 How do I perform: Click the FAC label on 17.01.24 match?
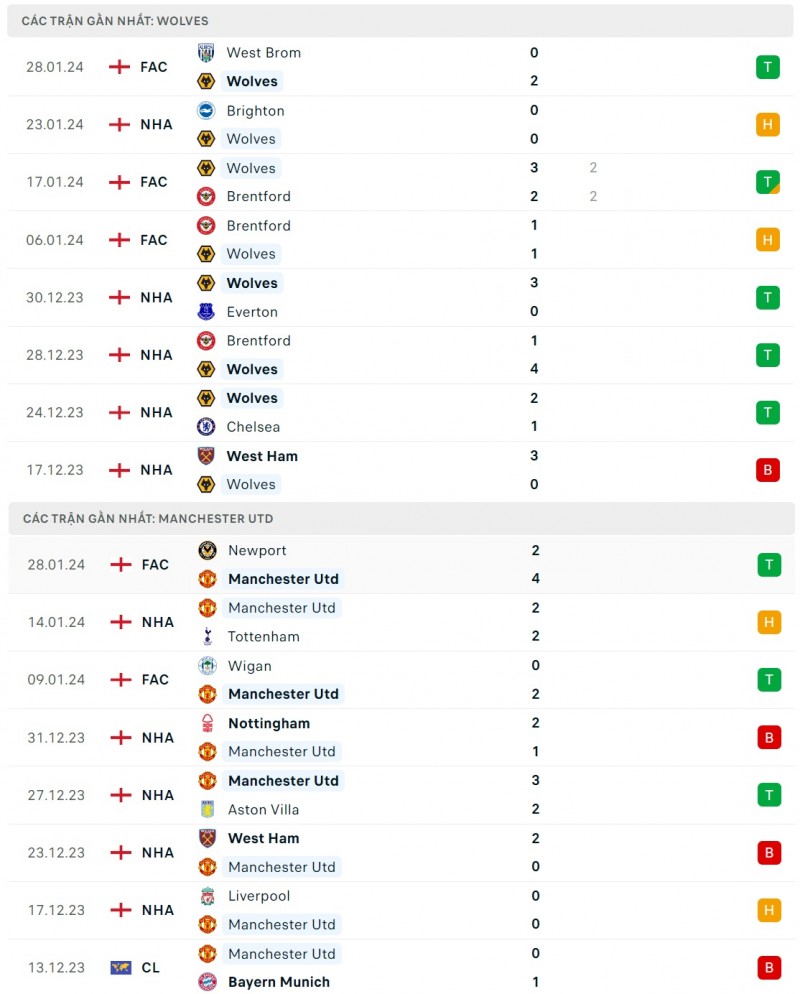154,182
